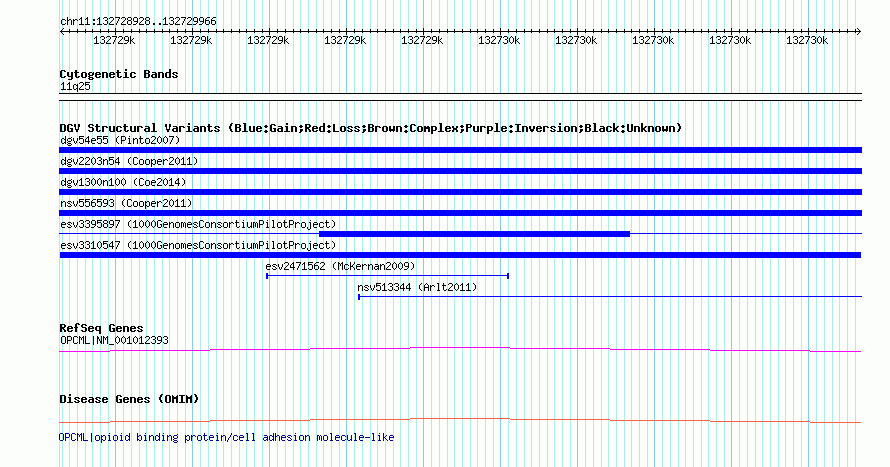
Task: Click the RefSeq Genes track heading
Action: point(101,328)
